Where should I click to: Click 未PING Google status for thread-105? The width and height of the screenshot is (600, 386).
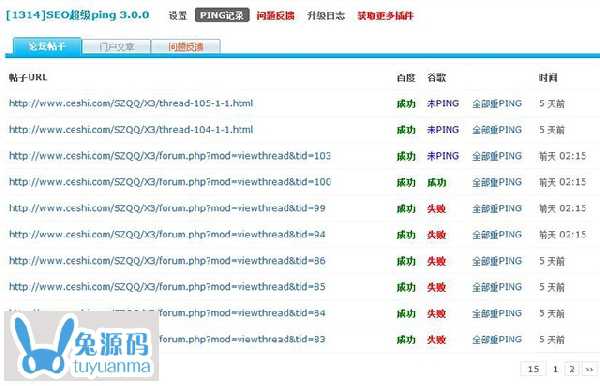(x=443, y=104)
